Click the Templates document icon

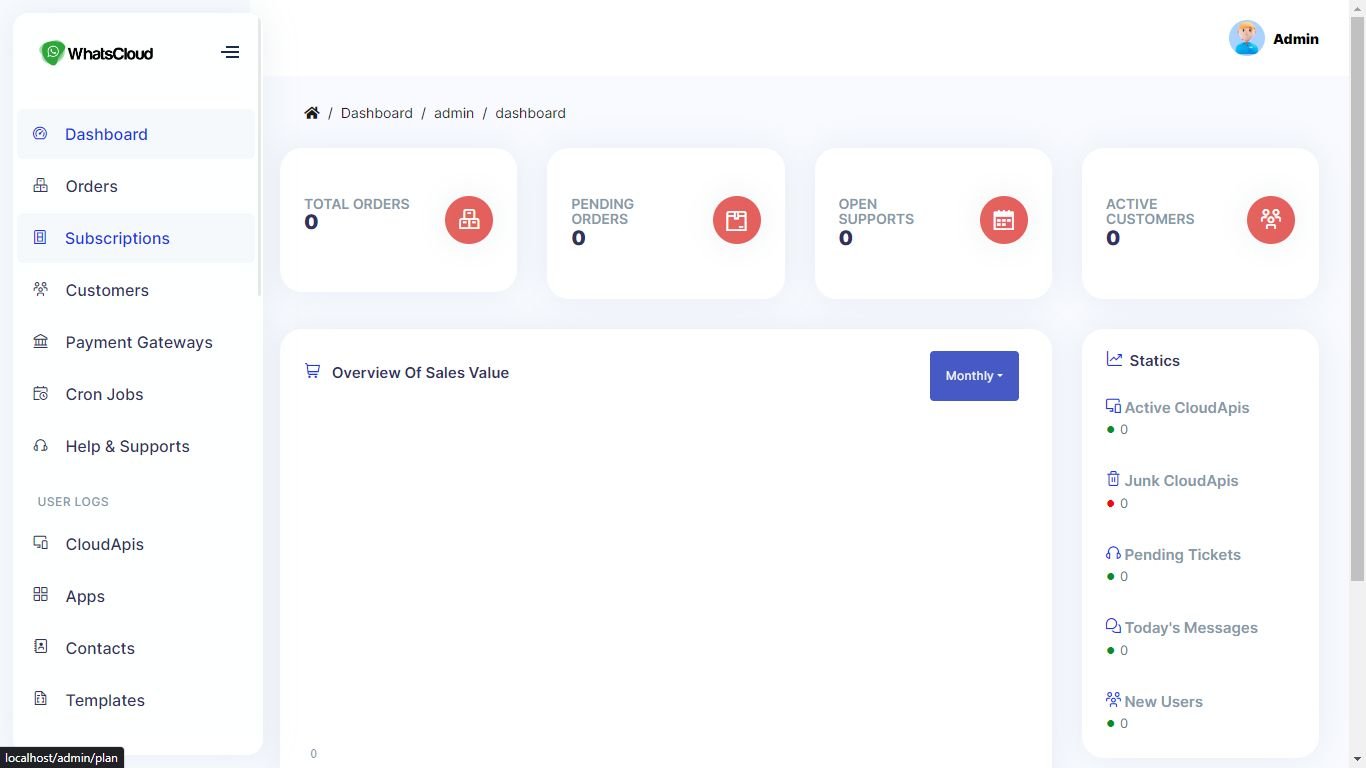pos(40,700)
